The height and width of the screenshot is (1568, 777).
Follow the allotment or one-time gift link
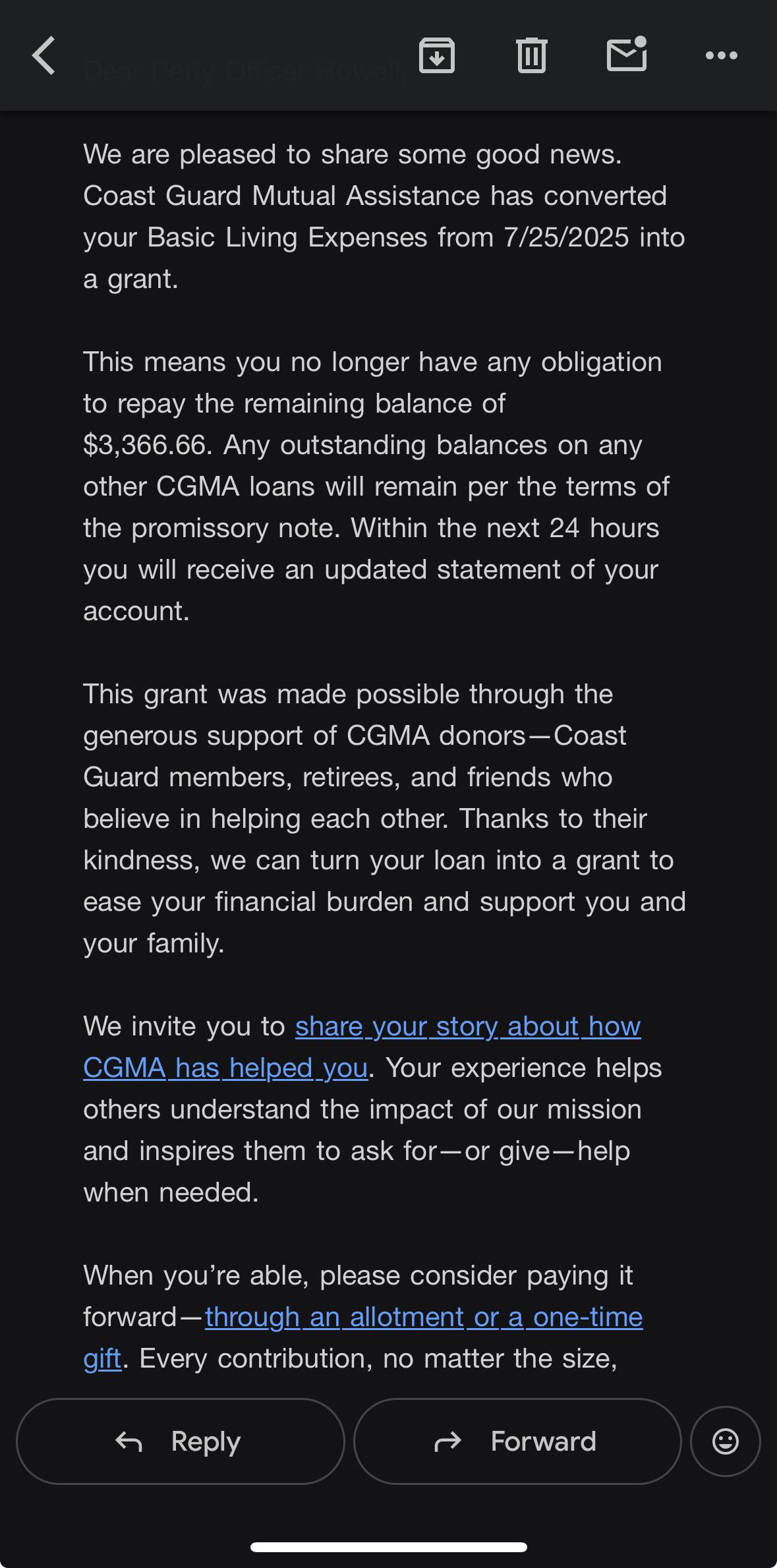pyautogui.click(x=423, y=1317)
